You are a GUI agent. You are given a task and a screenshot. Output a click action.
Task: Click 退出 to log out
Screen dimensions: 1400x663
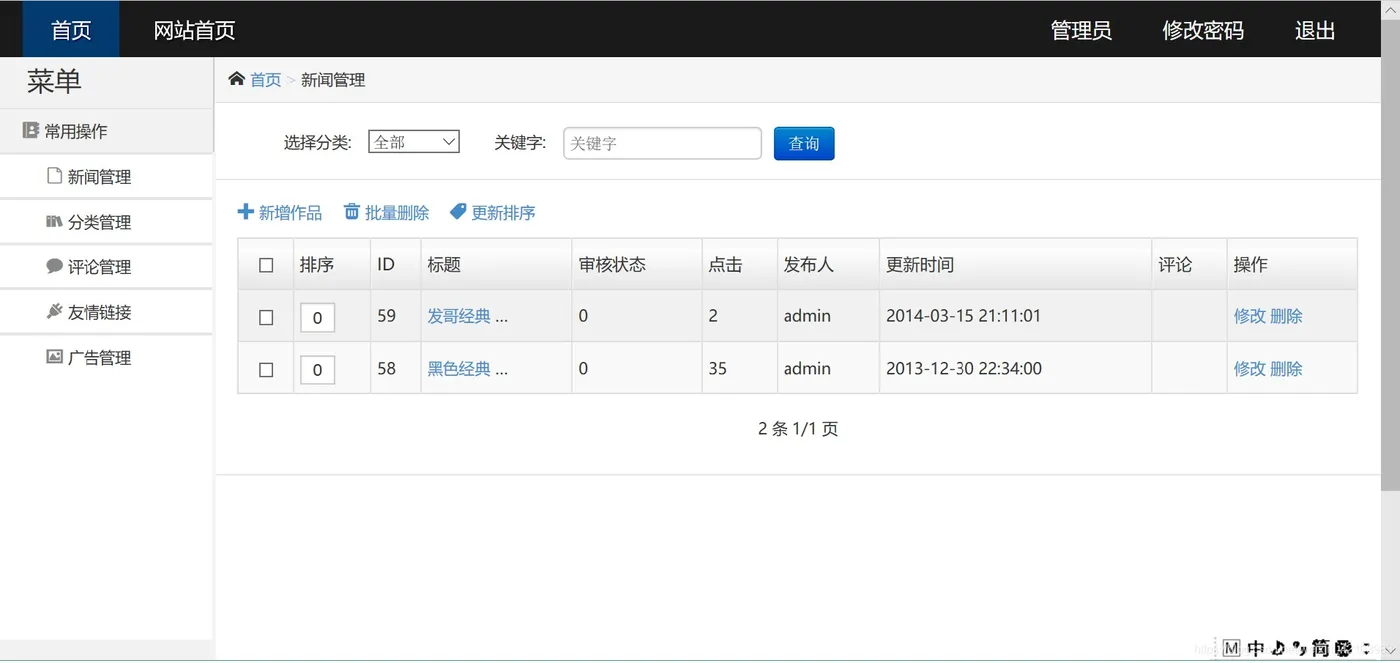[x=1315, y=30]
